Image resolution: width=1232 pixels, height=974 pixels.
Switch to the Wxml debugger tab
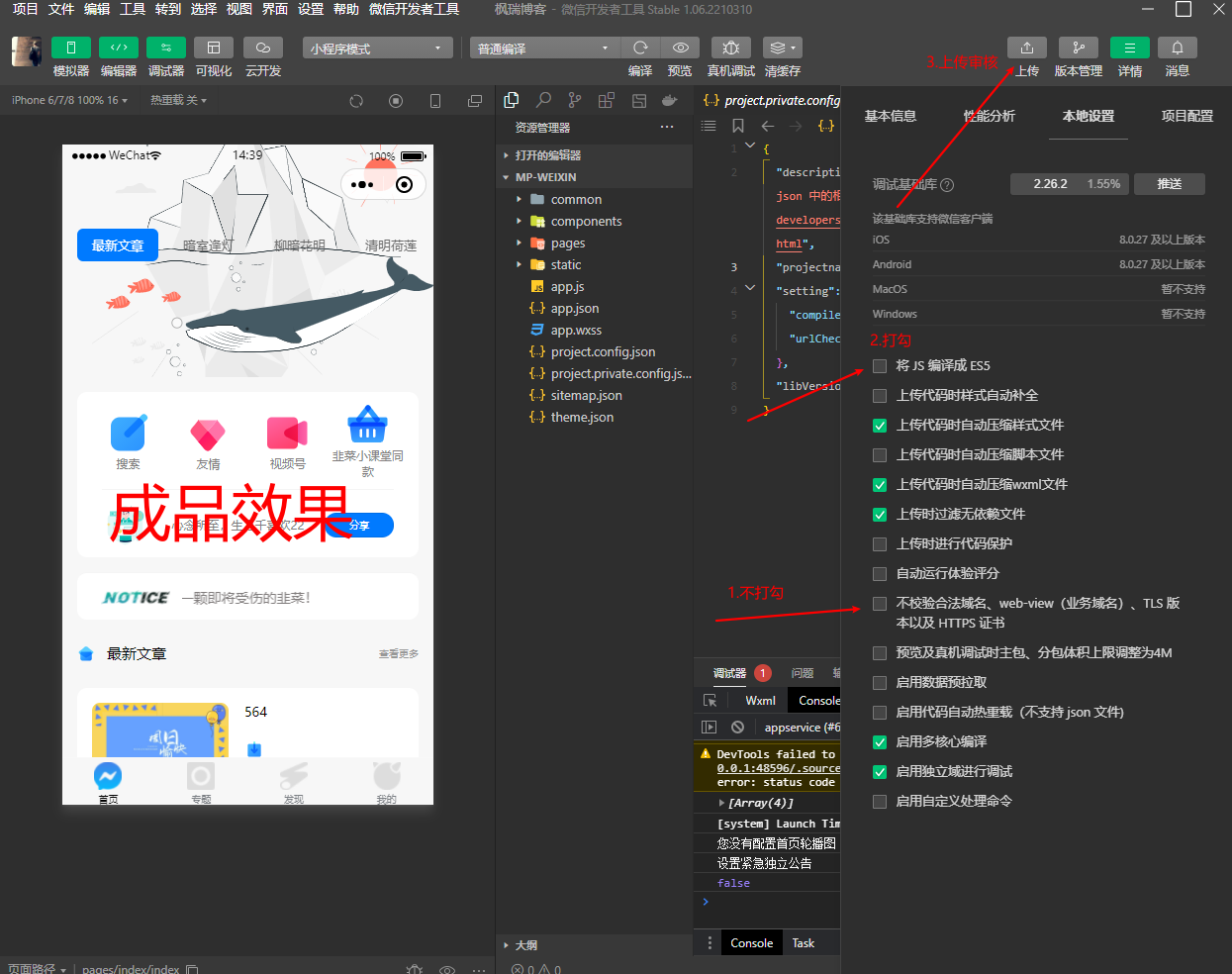[x=760, y=700]
